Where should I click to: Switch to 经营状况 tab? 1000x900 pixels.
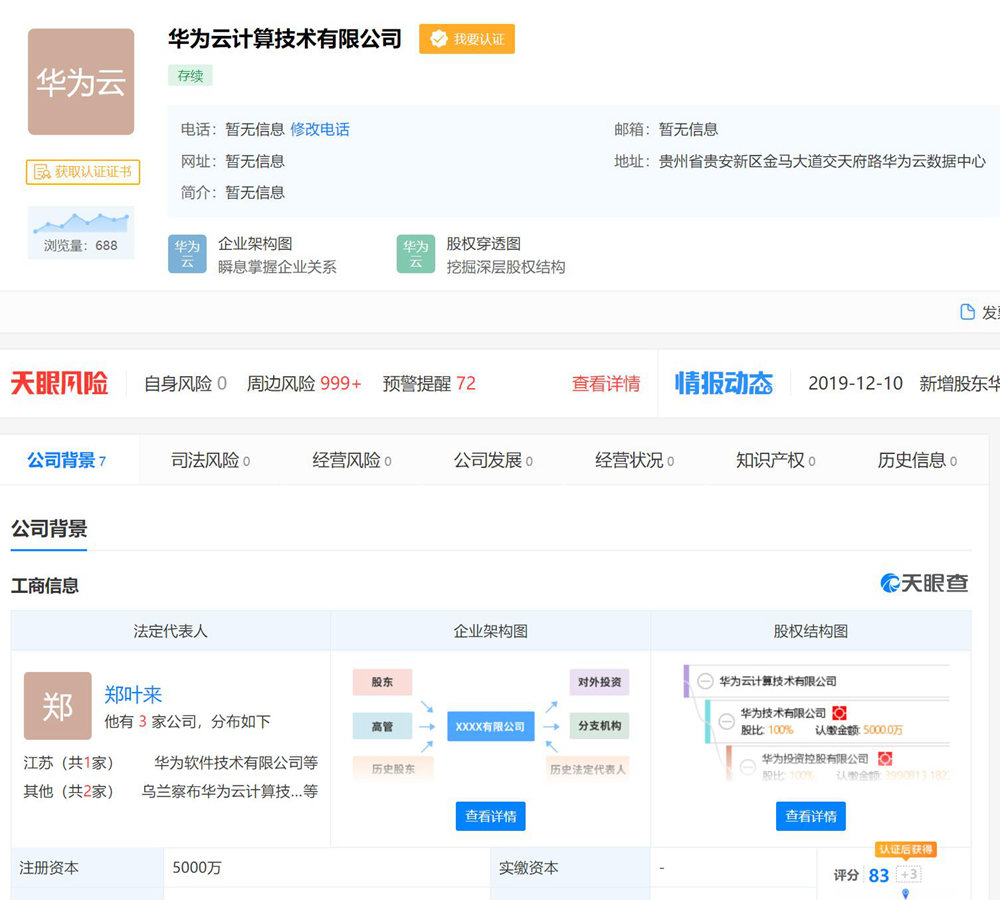click(x=635, y=460)
